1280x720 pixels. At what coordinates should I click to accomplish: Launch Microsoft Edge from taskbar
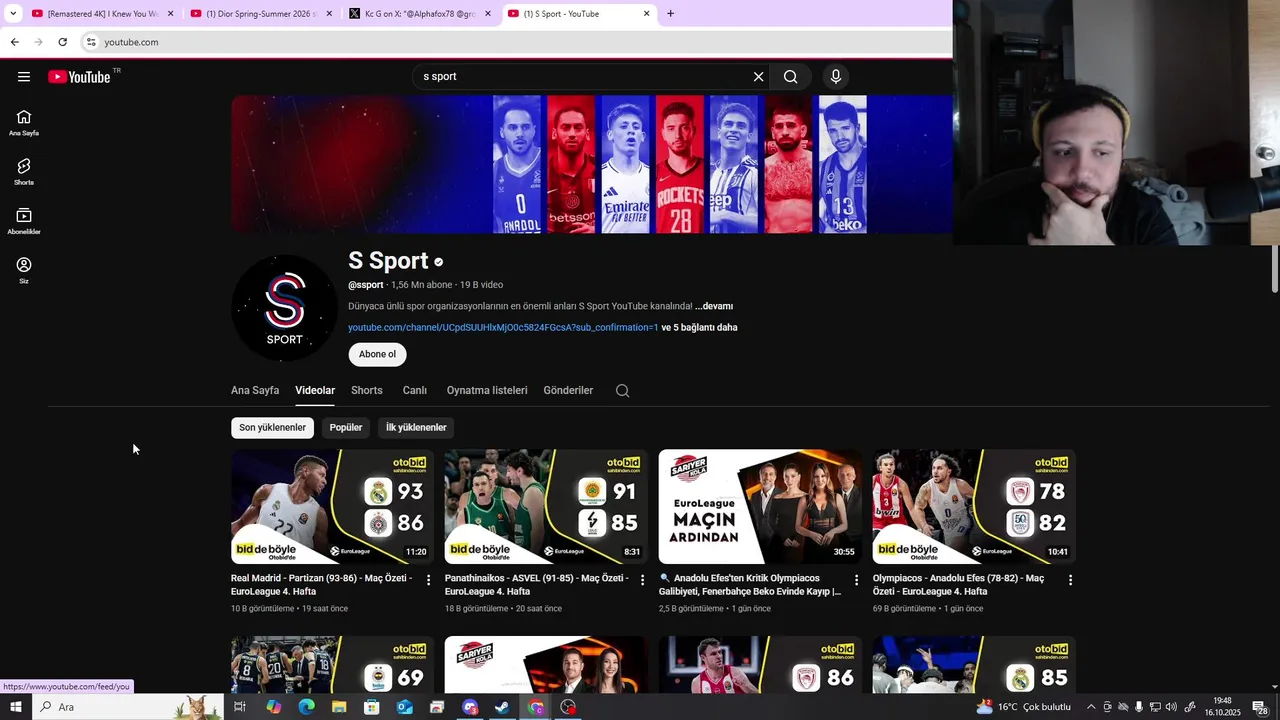[306, 707]
